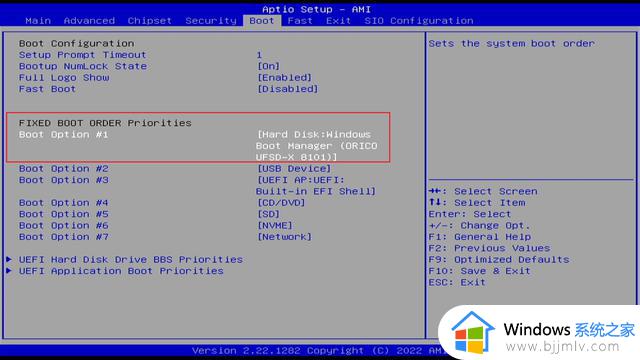The image size is (640, 360).
Task: Open Hard Disk Windows Boot Manager value
Action: [x=317, y=146]
